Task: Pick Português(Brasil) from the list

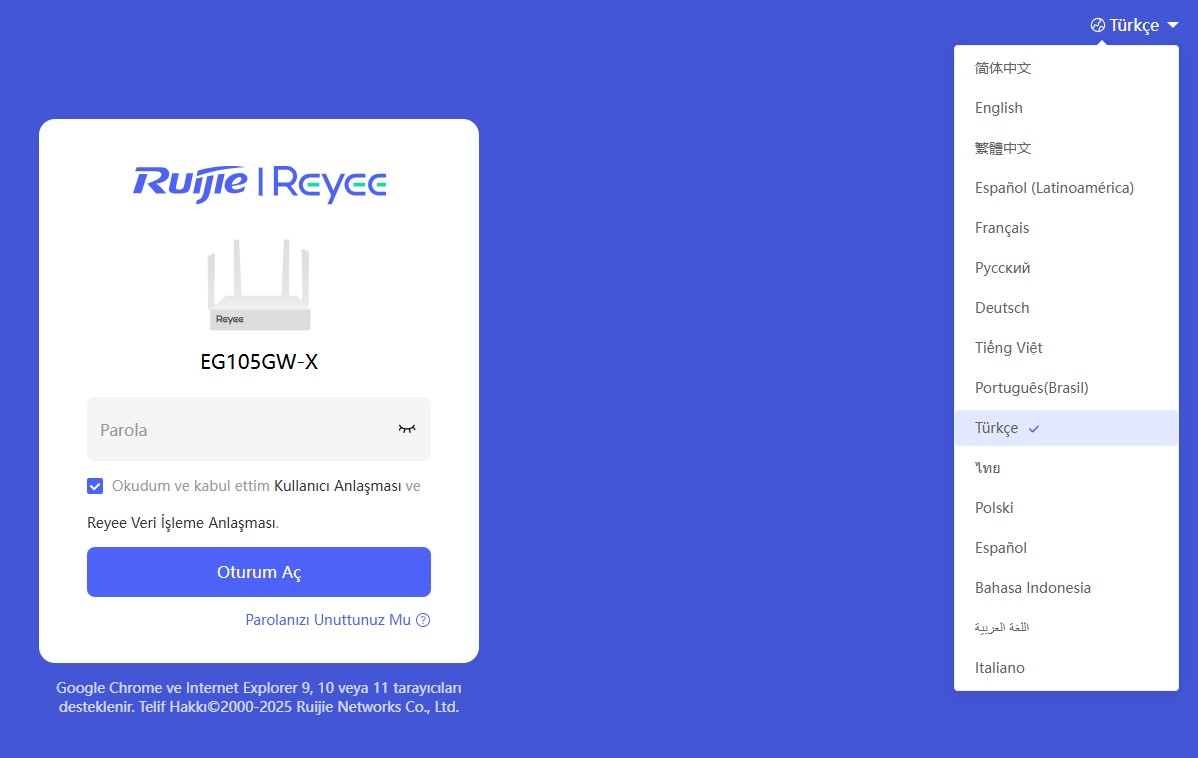Action: [1066, 387]
